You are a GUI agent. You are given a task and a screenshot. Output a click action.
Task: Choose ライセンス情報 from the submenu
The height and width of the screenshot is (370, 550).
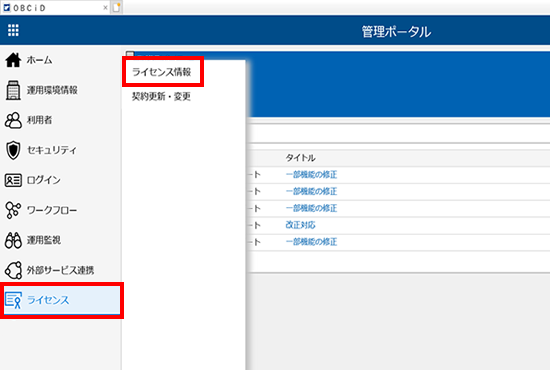[162, 72]
